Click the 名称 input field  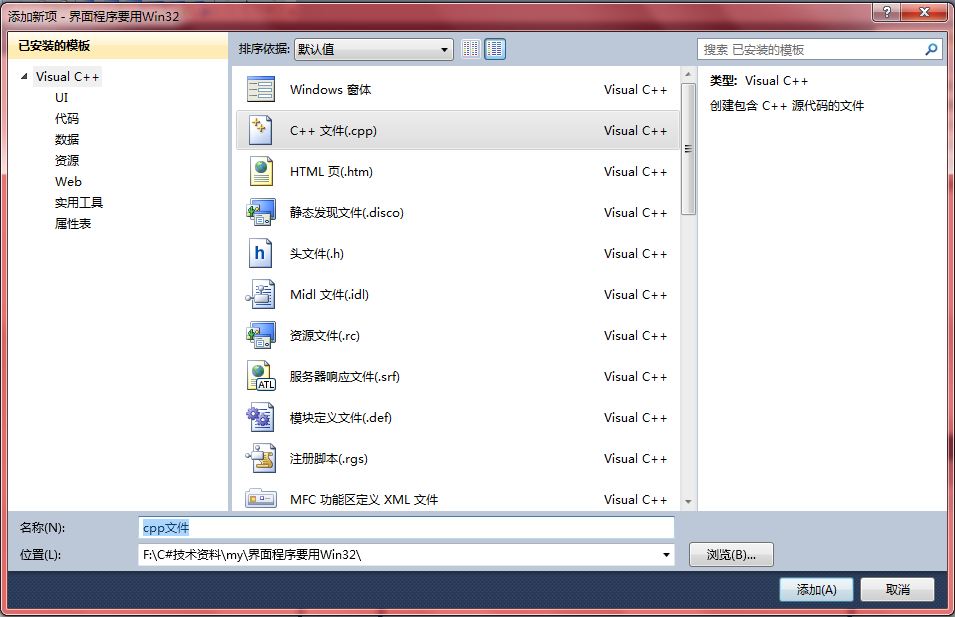[406, 527]
